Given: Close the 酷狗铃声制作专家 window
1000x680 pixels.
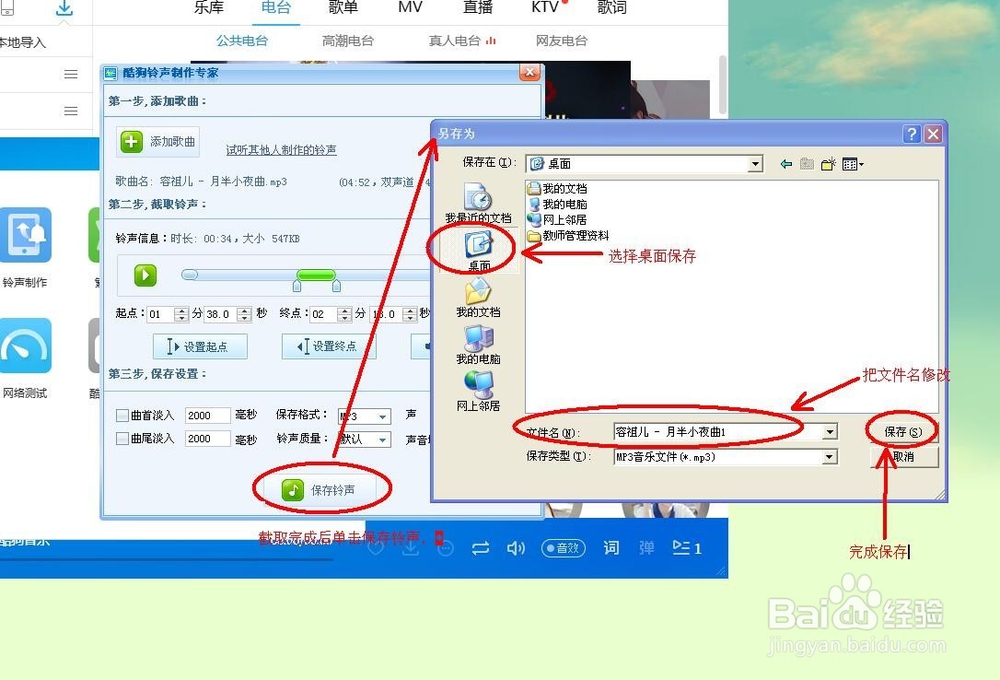Looking at the screenshot, I should pos(530,72).
